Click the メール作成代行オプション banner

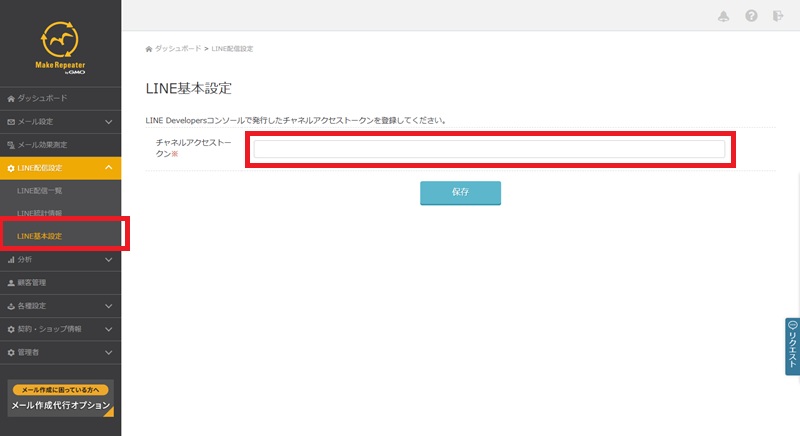60,398
